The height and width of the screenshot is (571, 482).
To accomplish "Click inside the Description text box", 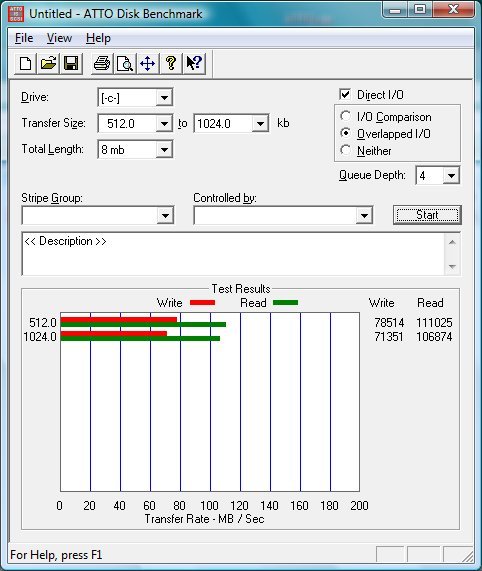I will [233, 254].
